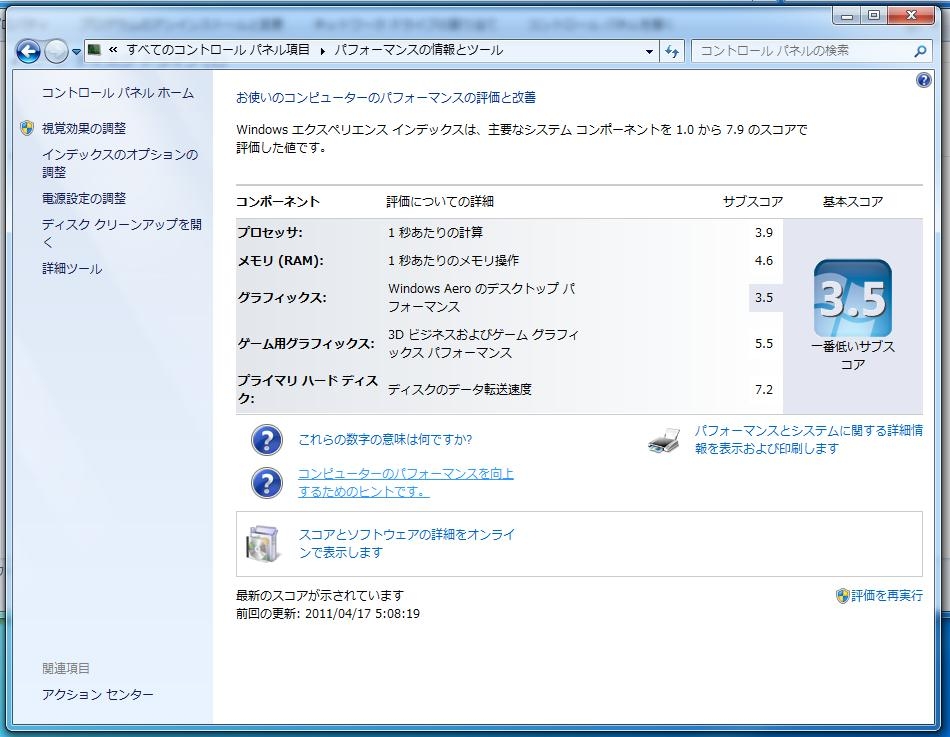
Task: Click the プロセッサ: row label
Action: pyautogui.click(x=270, y=232)
